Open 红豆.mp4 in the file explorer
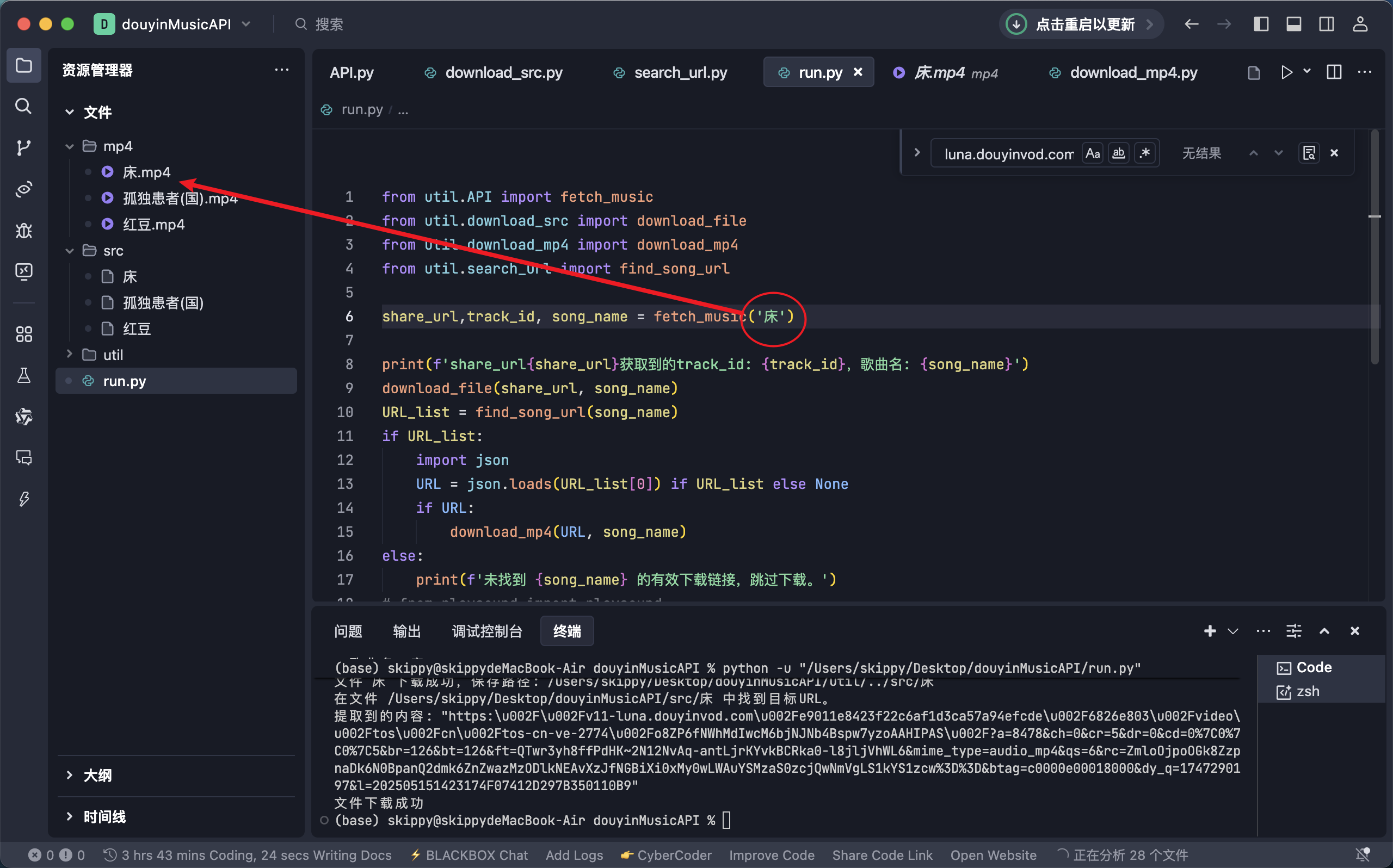Viewport: 1393px width, 868px height. 153,225
